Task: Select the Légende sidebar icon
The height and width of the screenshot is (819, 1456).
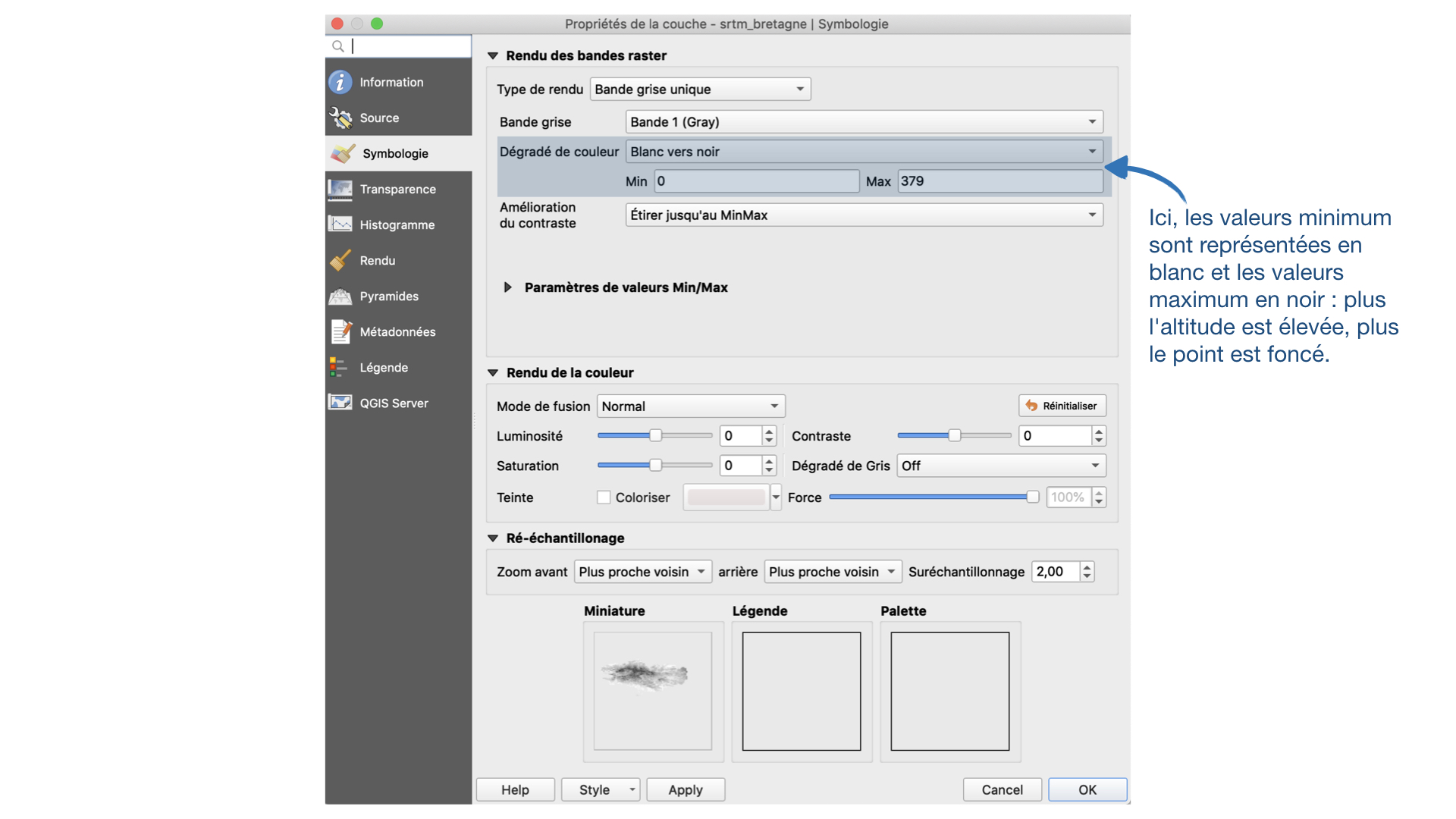Action: pos(338,367)
